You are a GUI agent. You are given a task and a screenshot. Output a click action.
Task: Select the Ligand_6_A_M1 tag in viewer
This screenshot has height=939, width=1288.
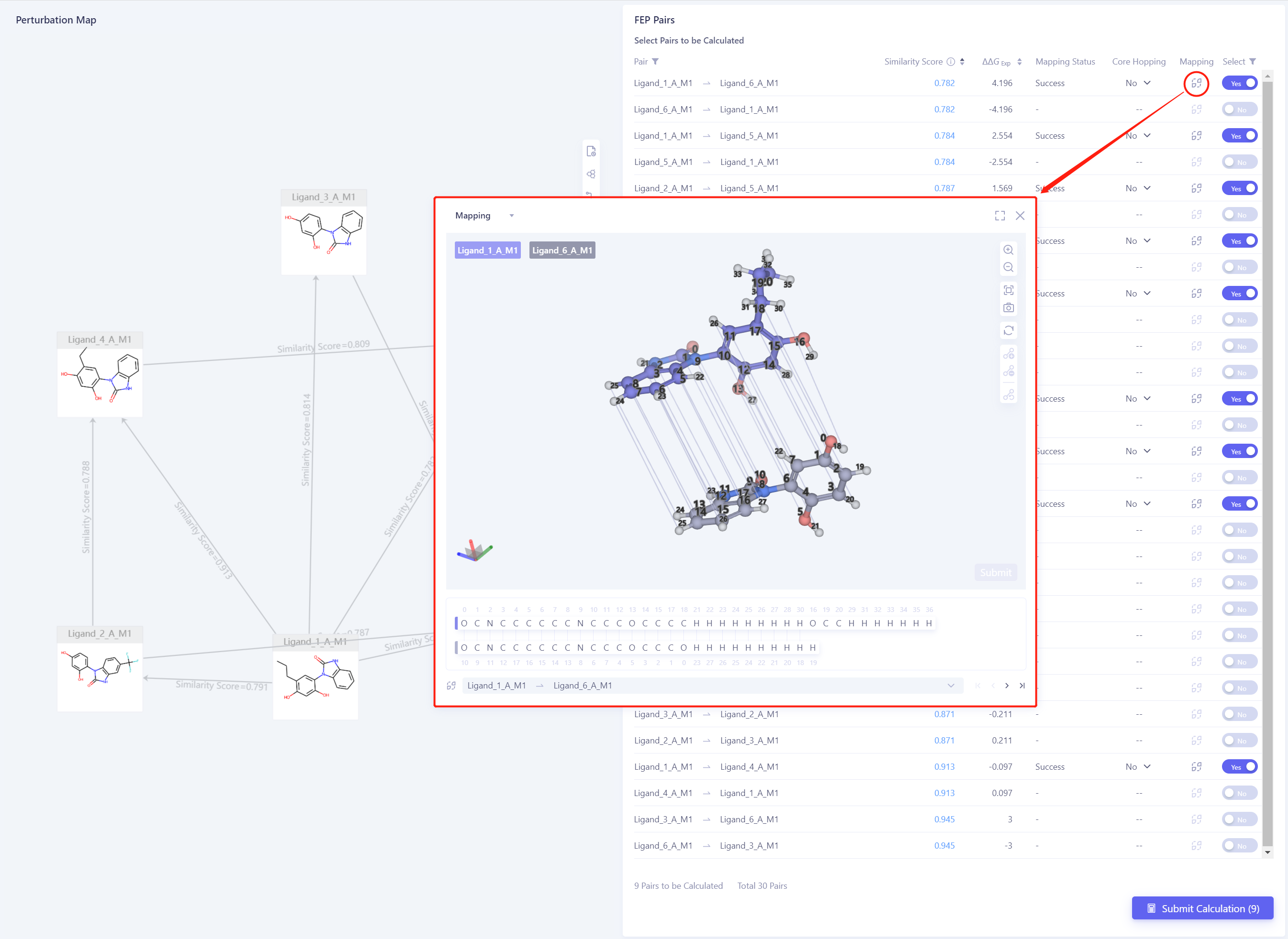tap(562, 251)
